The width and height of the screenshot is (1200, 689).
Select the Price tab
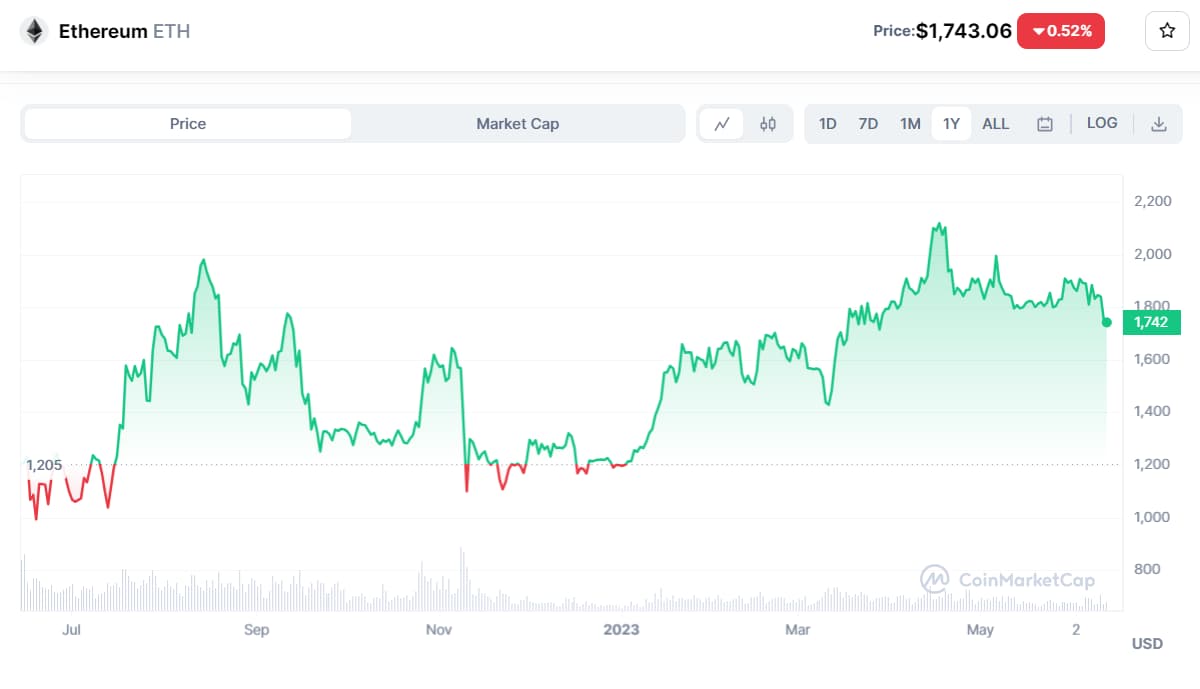click(188, 124)
